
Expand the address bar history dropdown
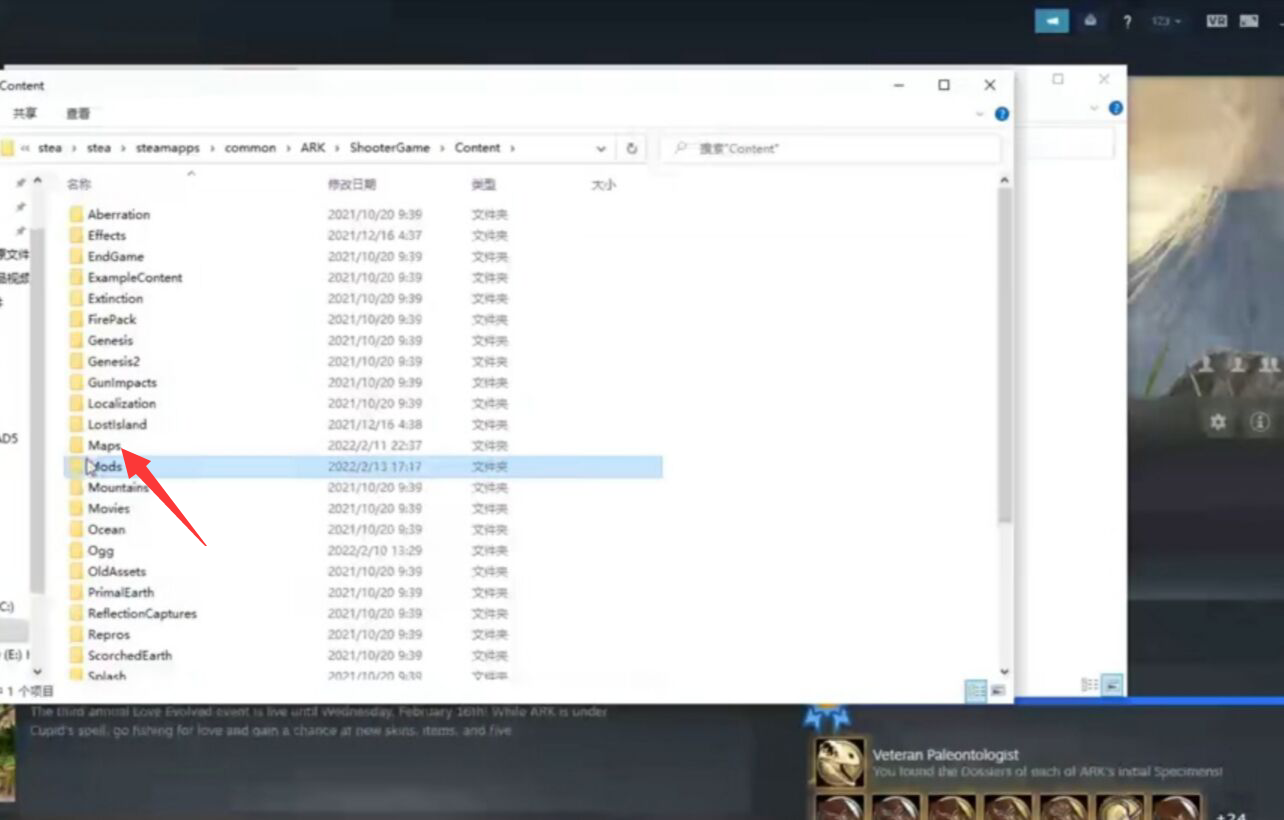tap(601, 148)
